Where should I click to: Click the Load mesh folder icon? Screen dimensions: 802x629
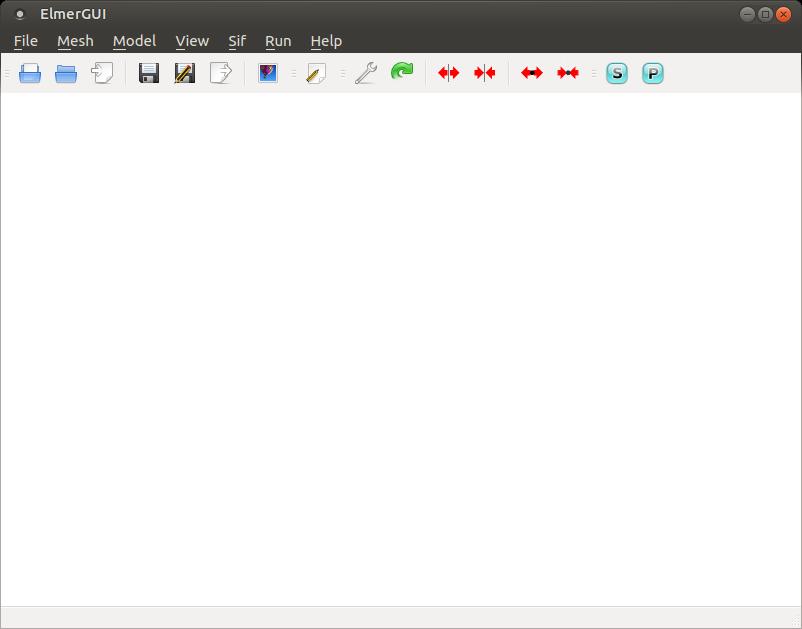coord(66,73)
